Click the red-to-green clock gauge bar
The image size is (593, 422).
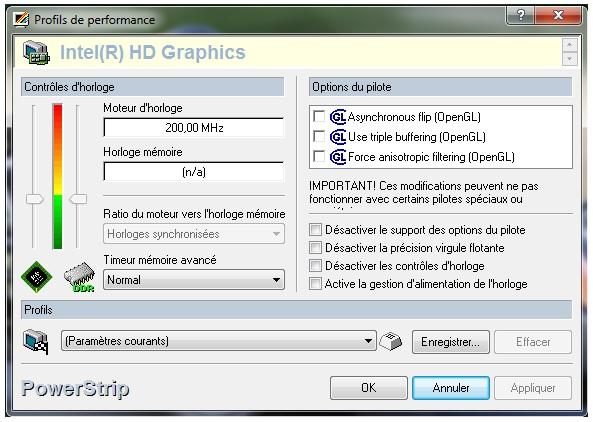pos(57,176)
